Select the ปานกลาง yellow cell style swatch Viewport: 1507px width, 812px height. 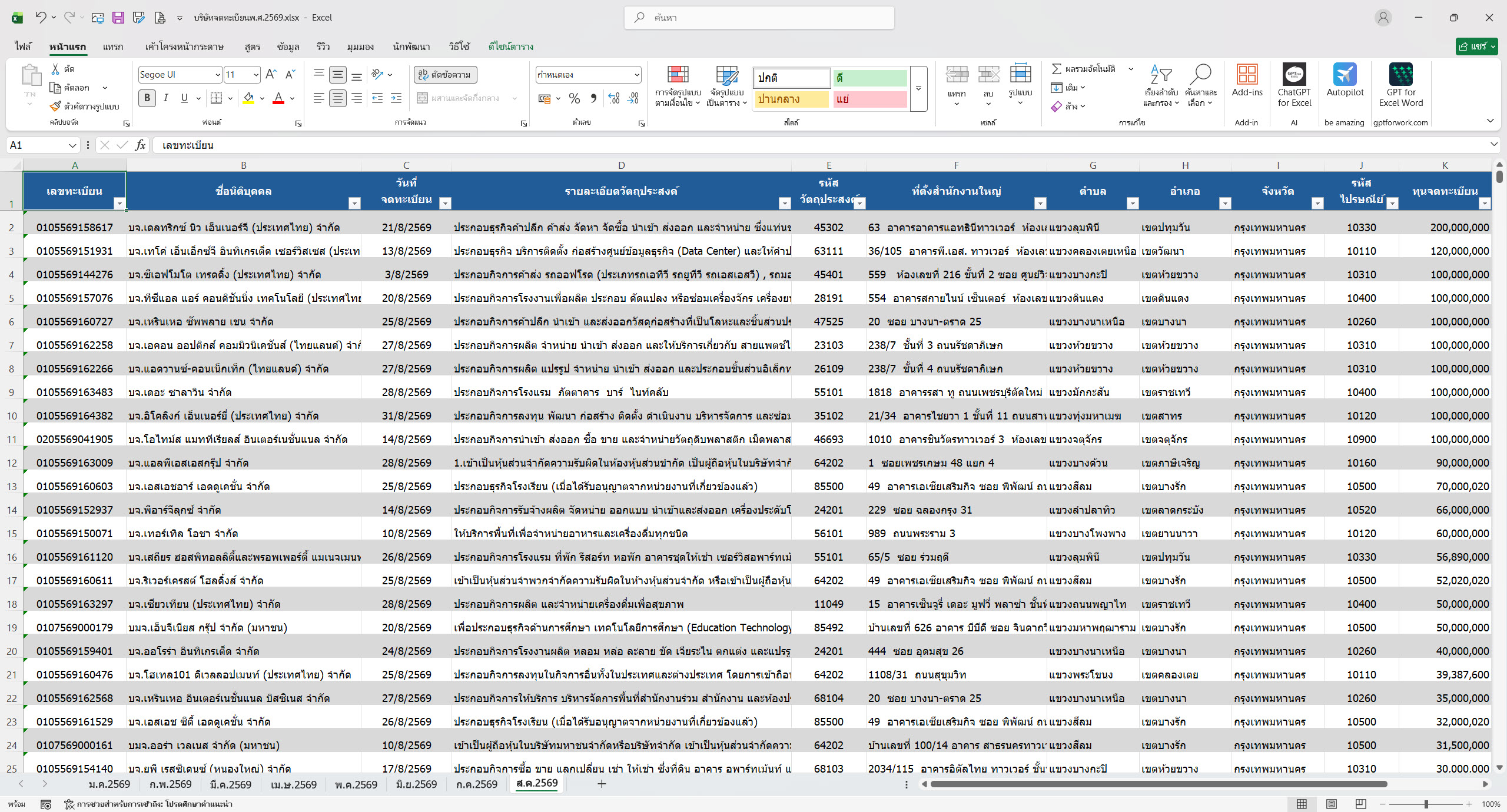pos(791,99)
